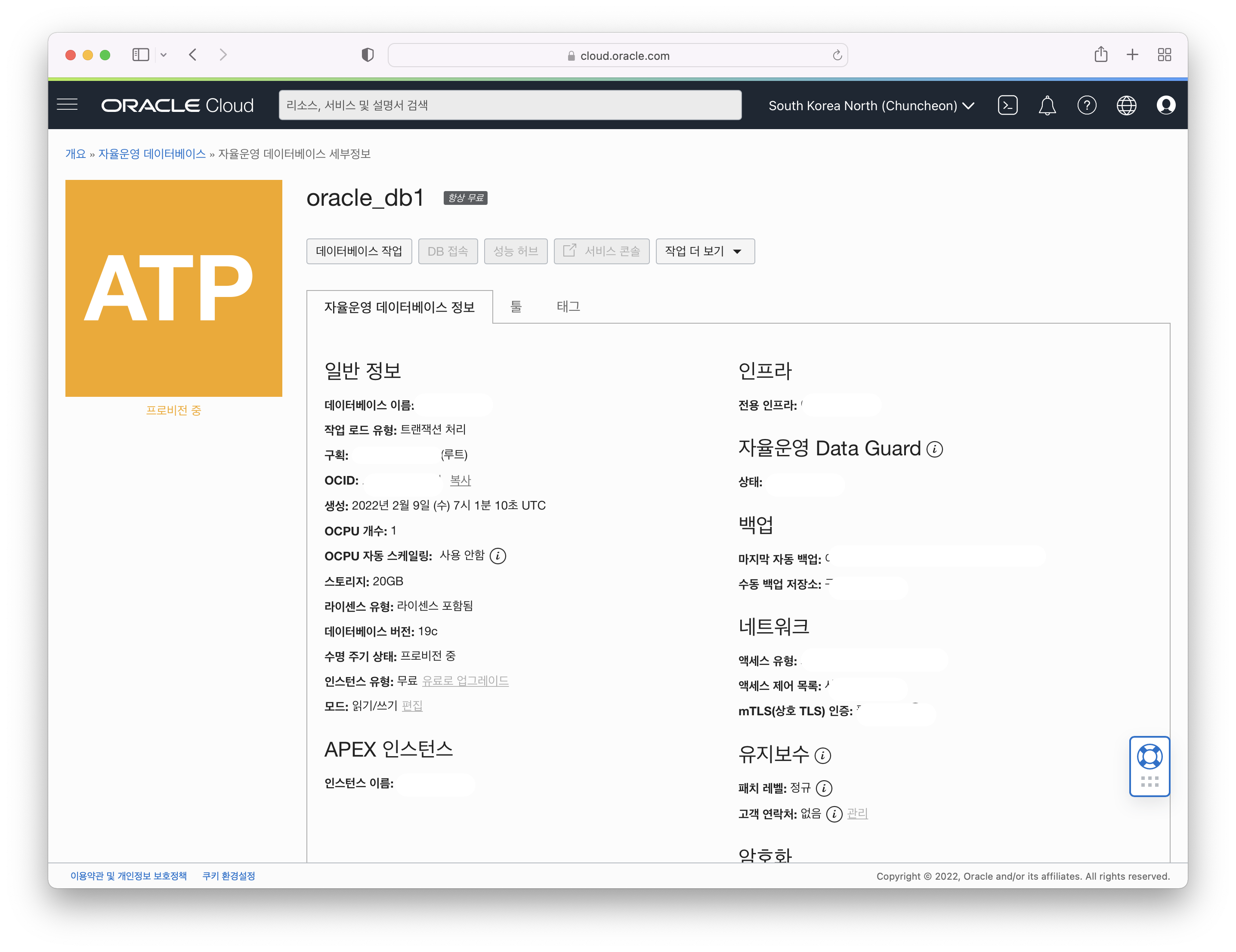
Task: Expand Safari sidebar options chevron
Action: [164, 55]
